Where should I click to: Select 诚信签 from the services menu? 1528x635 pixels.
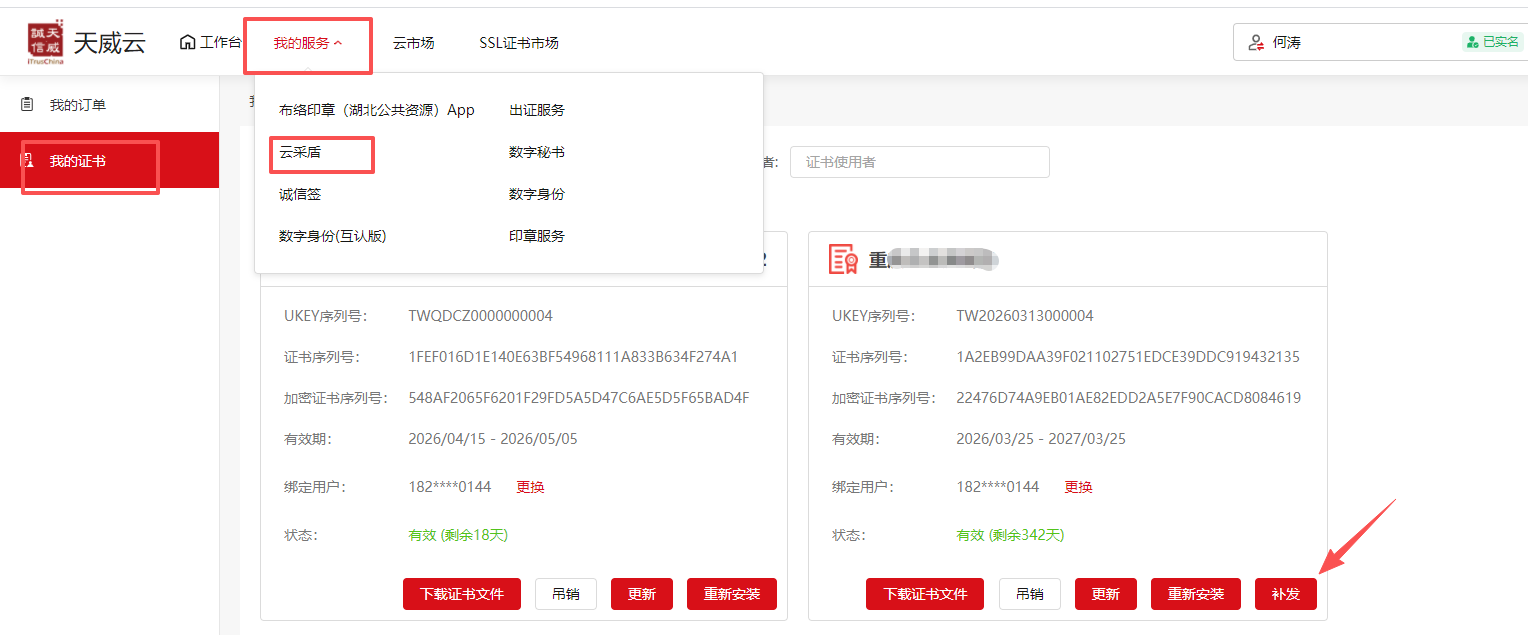pyautogui.click(x=300, y=194)
